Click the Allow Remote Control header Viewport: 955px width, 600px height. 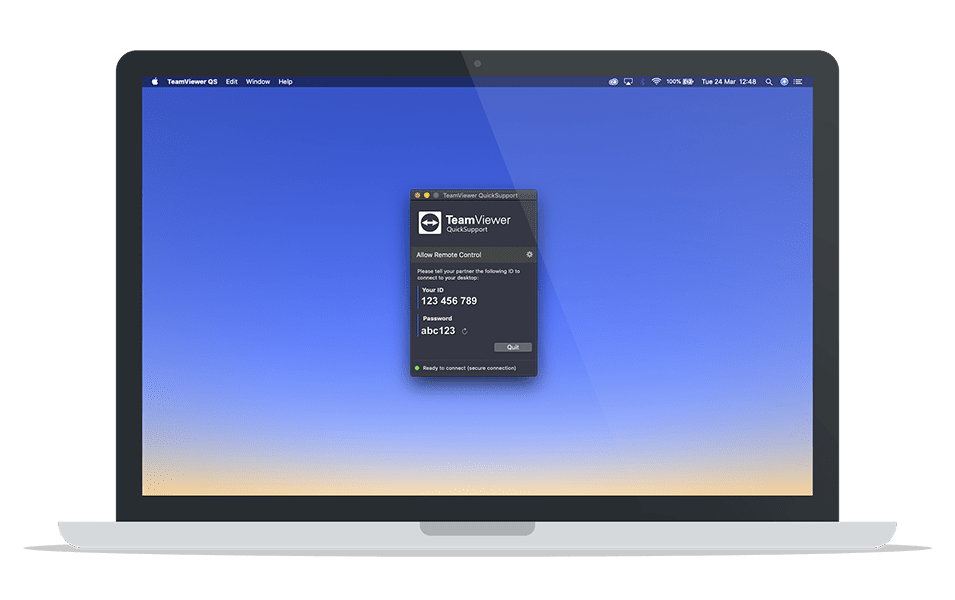[449, 255]
